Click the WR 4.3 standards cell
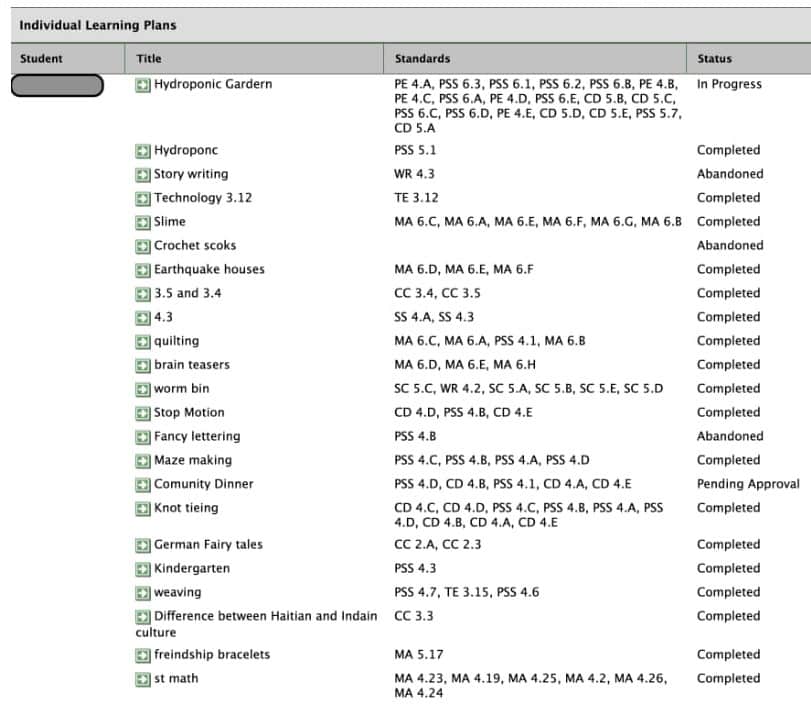 tap(414, 174)
